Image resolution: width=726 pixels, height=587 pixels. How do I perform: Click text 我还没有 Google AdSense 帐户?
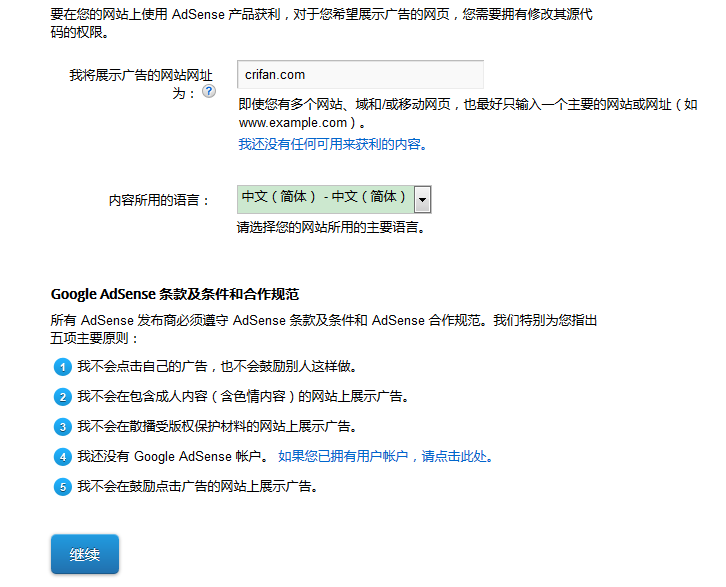[x=173, y=456]
